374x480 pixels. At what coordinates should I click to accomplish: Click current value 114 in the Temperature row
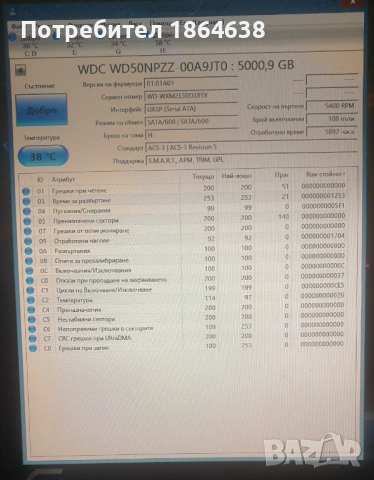pyautogui.click(x=210, y=298)
